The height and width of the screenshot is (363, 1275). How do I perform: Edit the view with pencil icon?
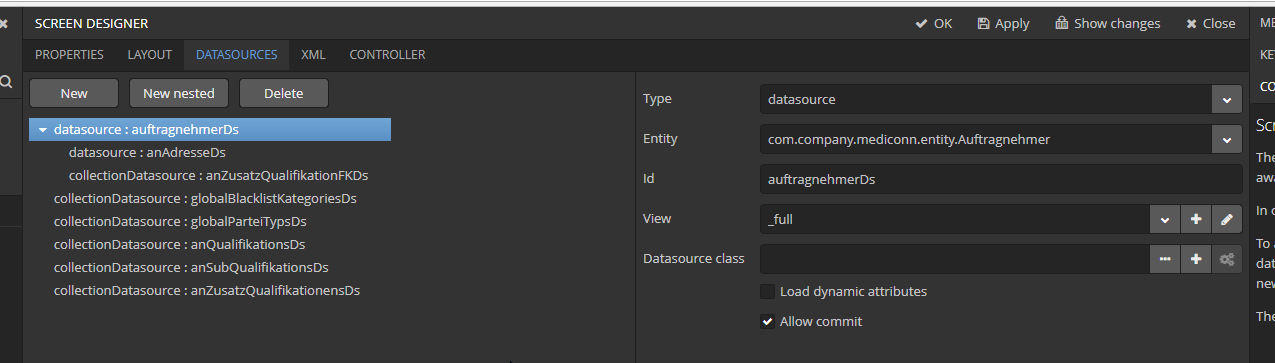click(x=1227, y=219)
